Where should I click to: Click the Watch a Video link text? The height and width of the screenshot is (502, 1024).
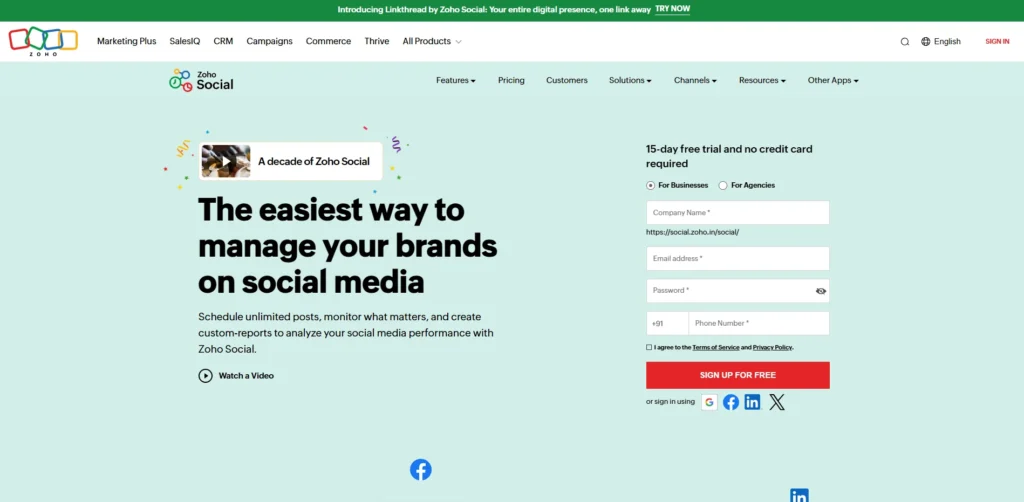(246, 376)
